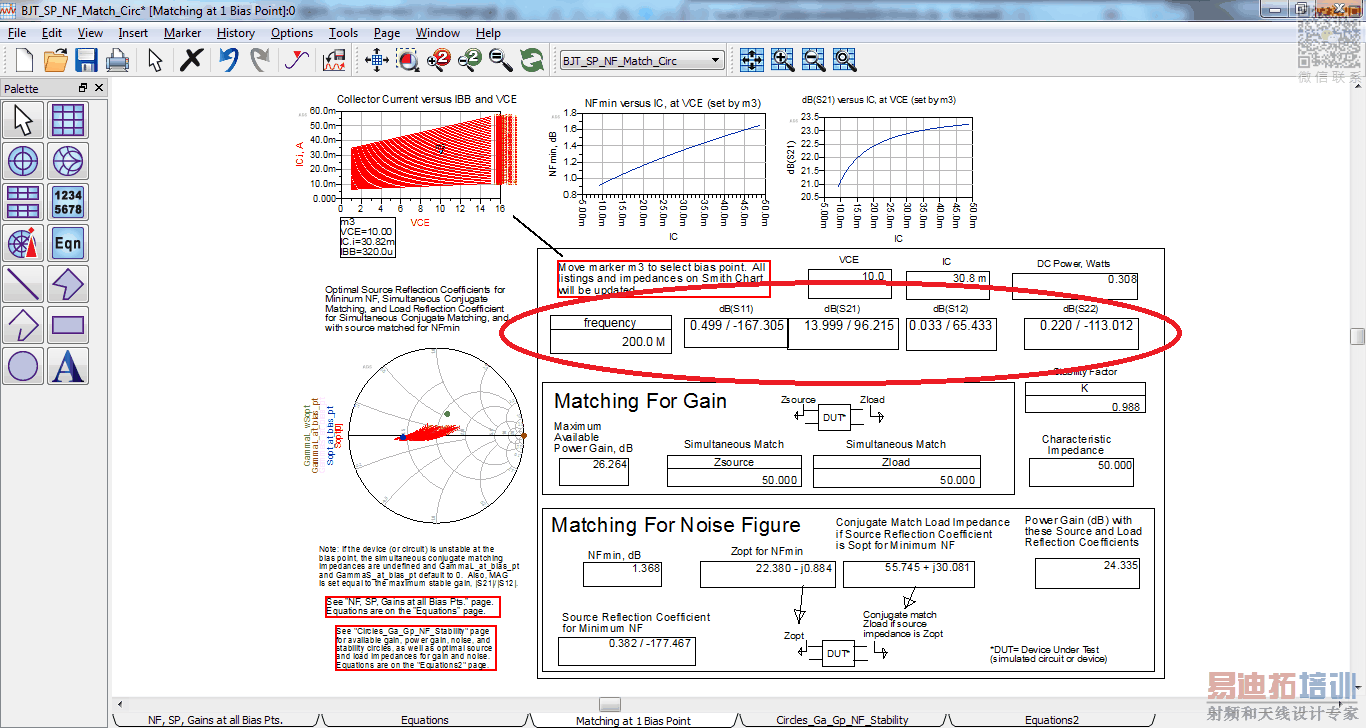This screenshot has height=728, width=1366.
Task: Open an existing file from toolbar
Action: coord(55,60)
